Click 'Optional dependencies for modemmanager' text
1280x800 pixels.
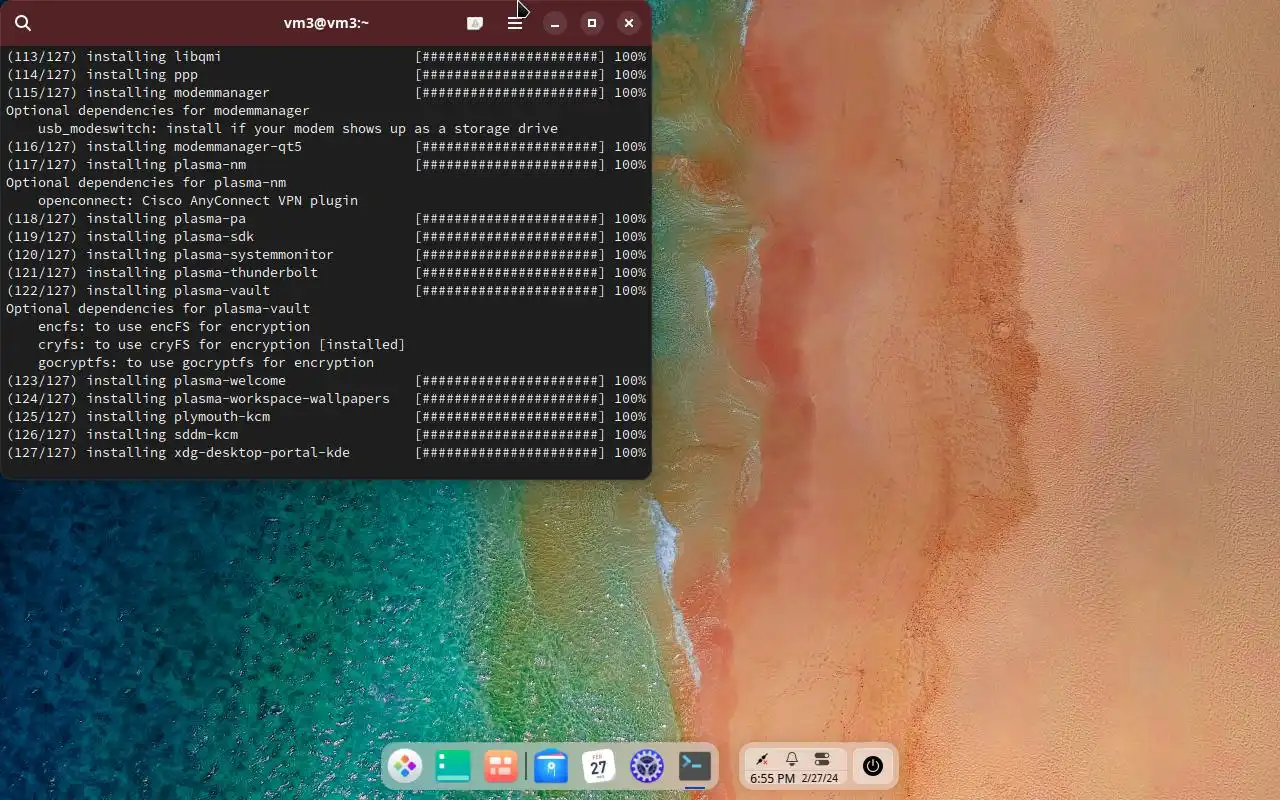click(158, 111)
